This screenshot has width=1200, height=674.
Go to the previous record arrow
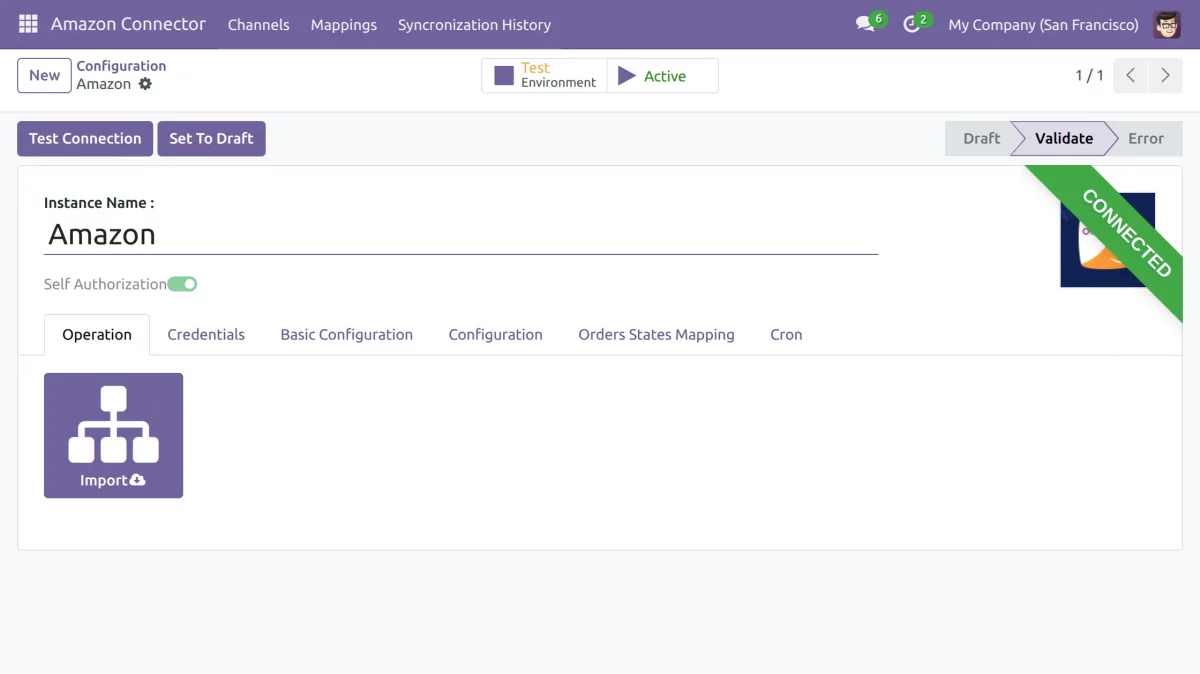point(1130,76)
